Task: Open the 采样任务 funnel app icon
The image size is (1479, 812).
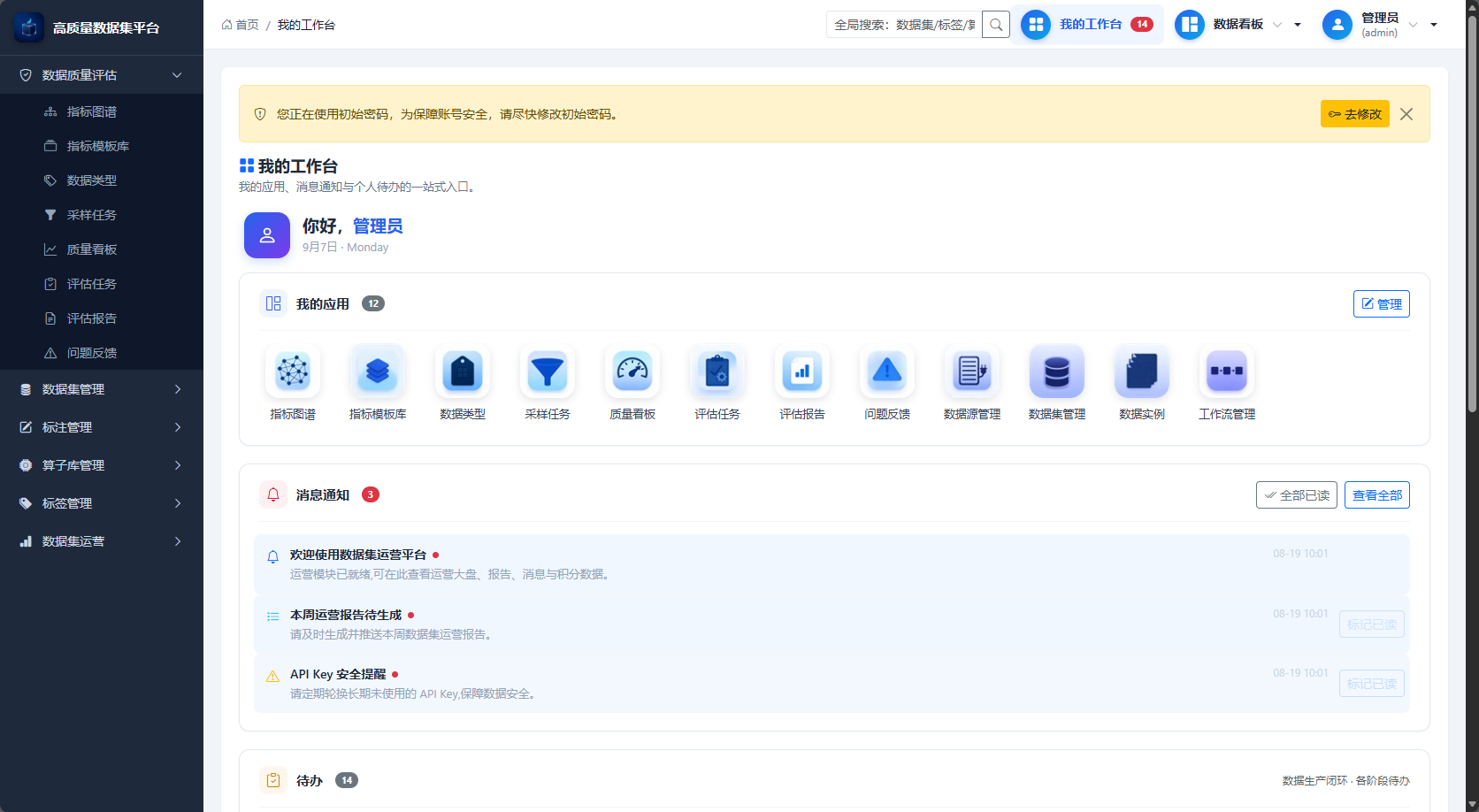Action: tap(548, 372)
